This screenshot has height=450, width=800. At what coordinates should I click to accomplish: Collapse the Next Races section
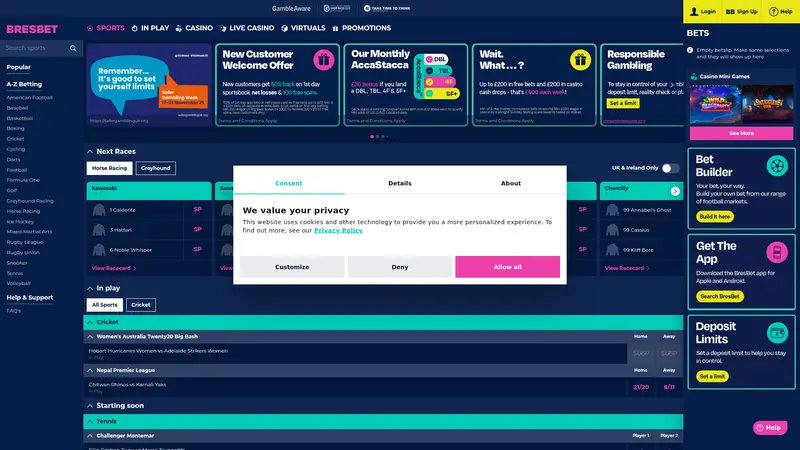[x=90, y=152]
